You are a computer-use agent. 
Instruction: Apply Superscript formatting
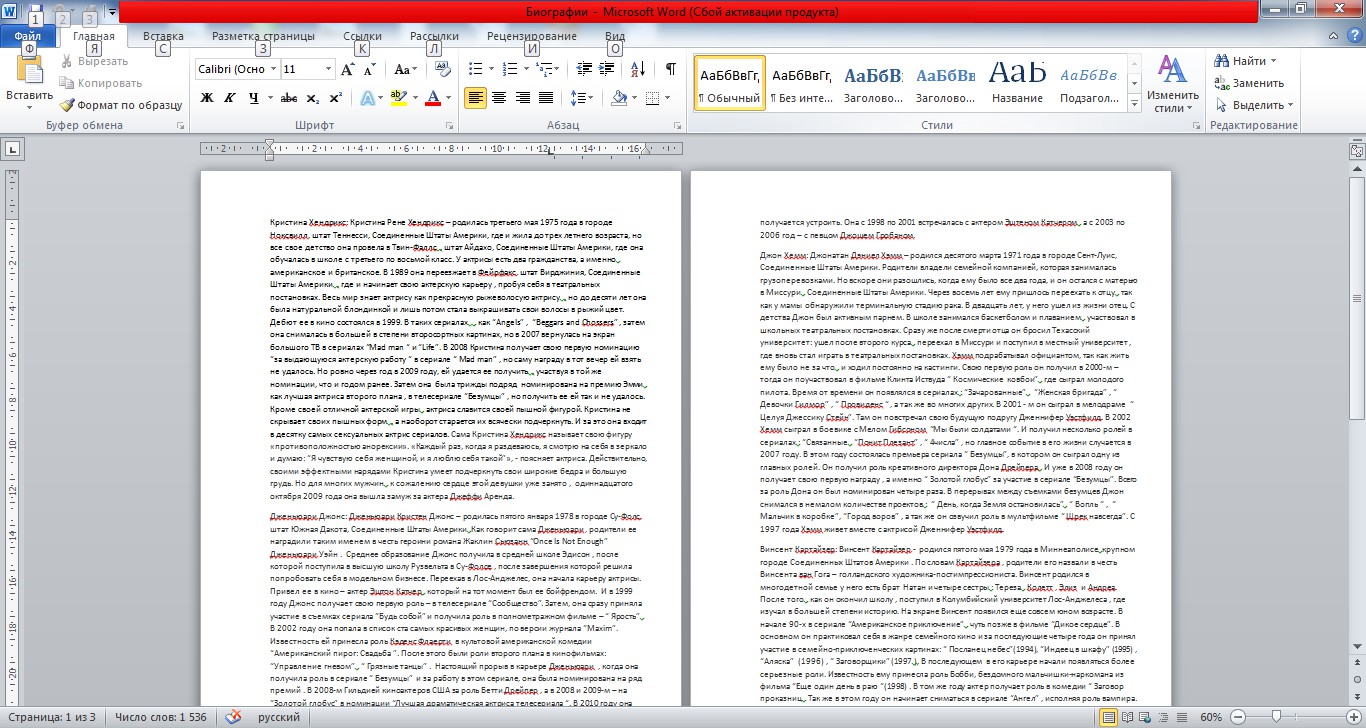pos(335,98)
